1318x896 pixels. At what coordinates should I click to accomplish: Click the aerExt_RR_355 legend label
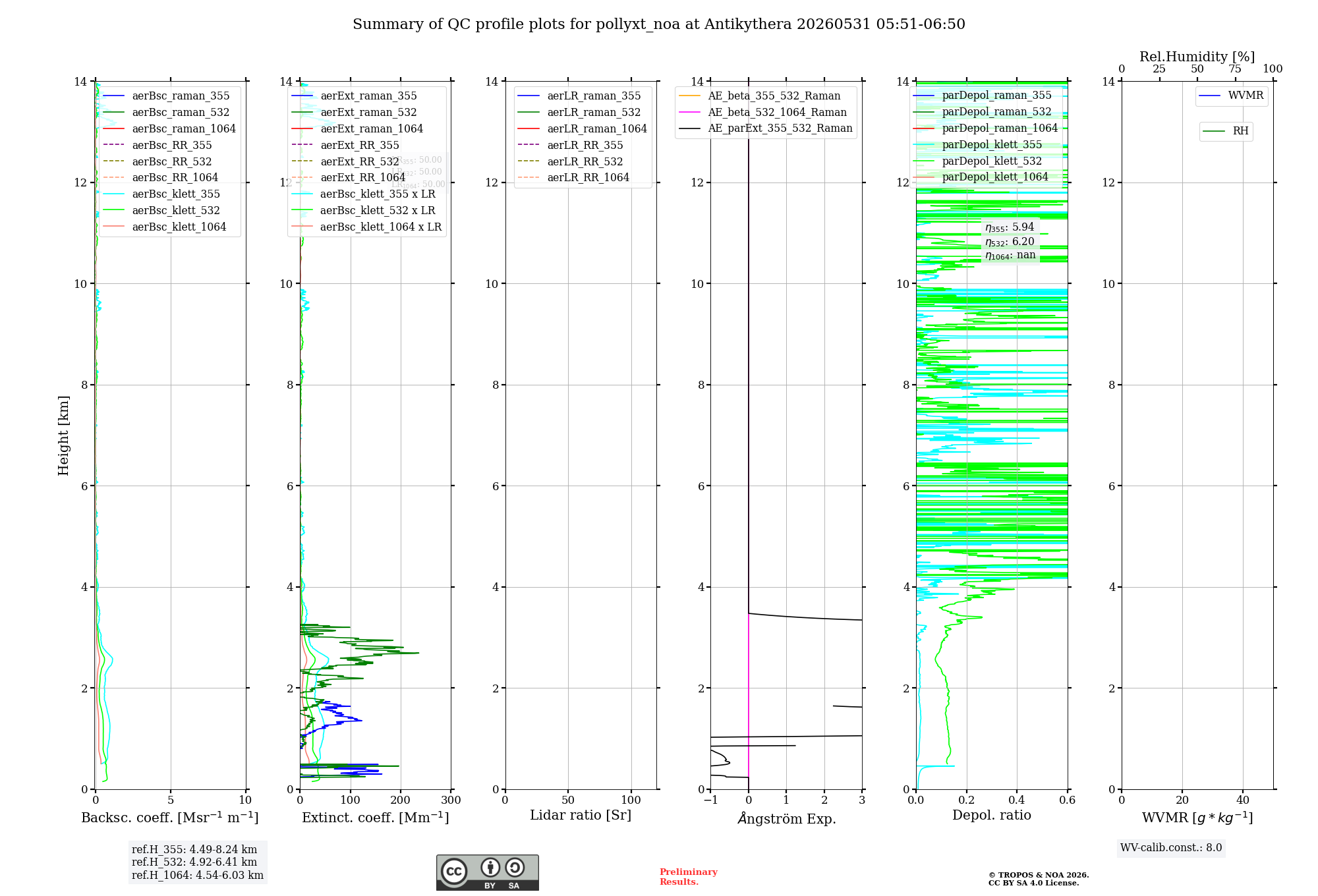360,146
